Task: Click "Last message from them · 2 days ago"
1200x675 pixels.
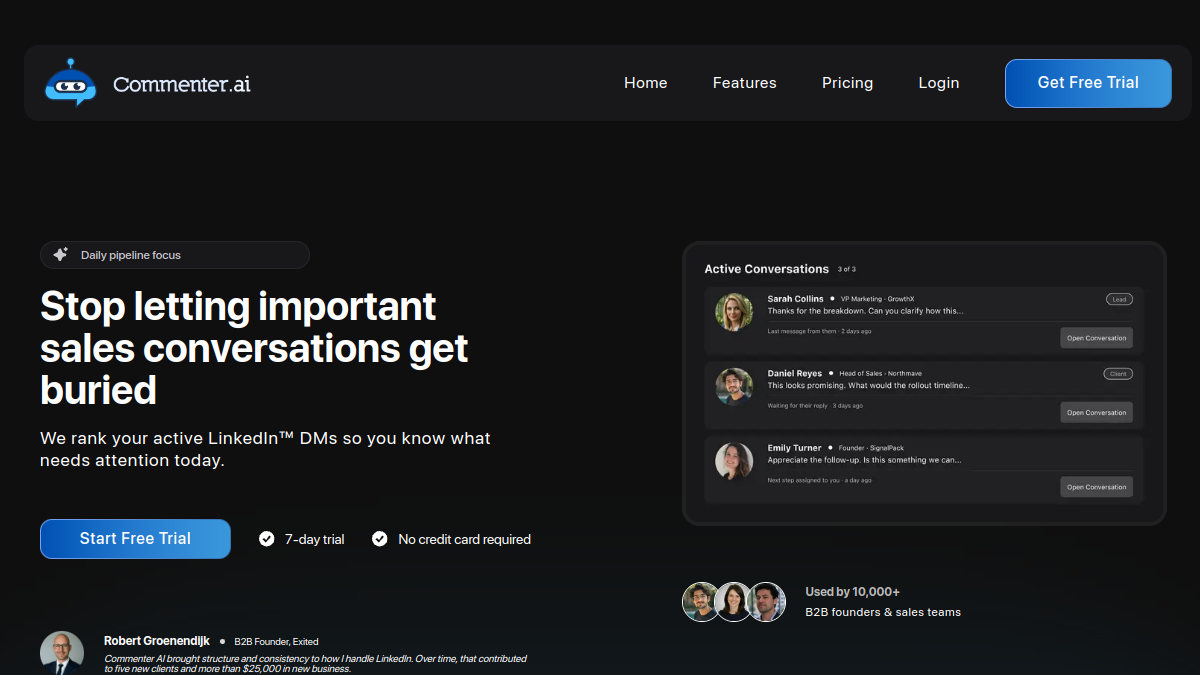Action: [x=820, y=331]
